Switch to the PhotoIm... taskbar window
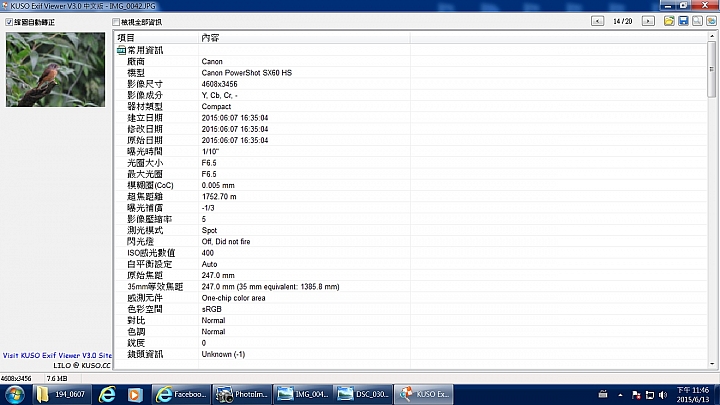 coord(242,394)
